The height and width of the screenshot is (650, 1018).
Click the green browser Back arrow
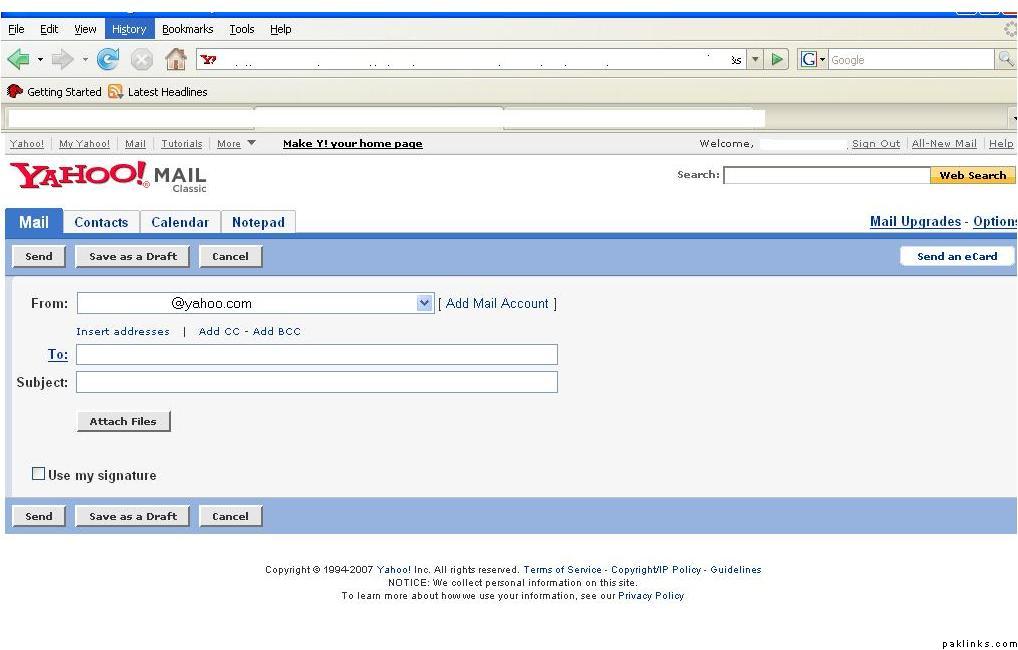(x=18, y=60)
